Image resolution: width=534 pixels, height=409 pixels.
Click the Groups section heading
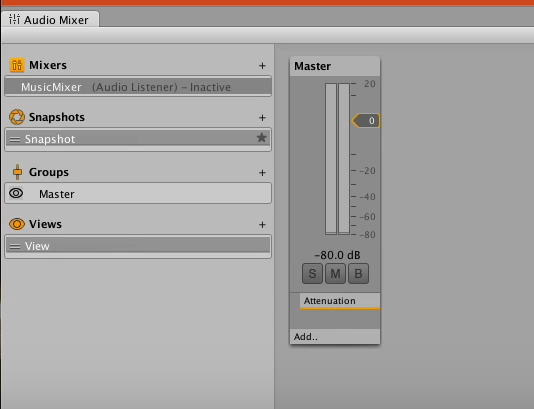49,172
